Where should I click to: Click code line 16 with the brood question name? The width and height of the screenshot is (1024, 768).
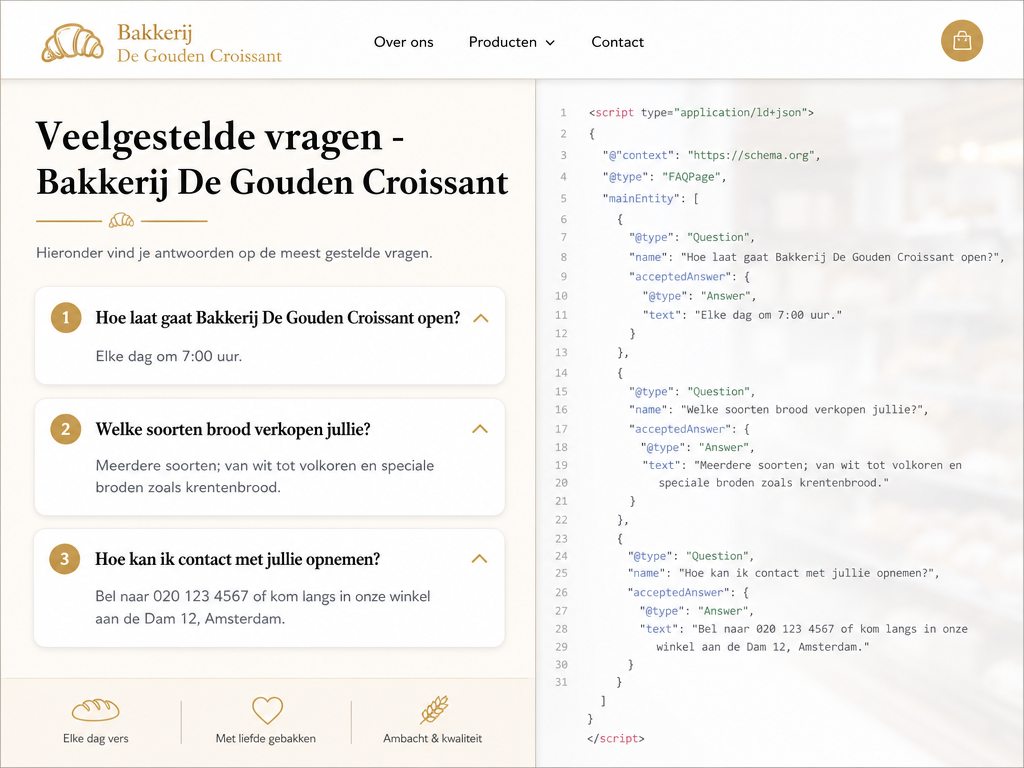778,410
